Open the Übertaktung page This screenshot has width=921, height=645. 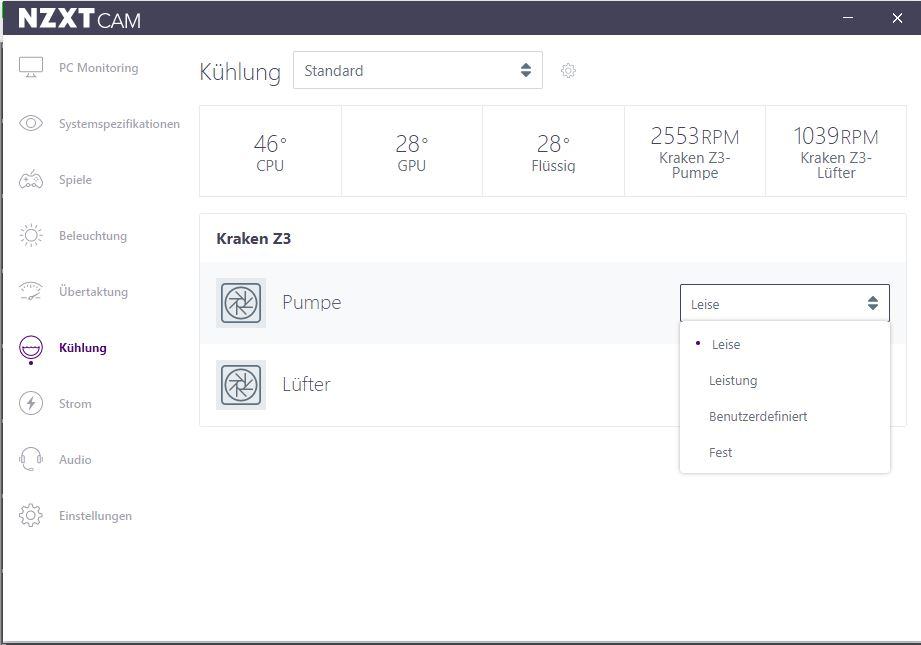pyautogui.click(x=93, y=291)
